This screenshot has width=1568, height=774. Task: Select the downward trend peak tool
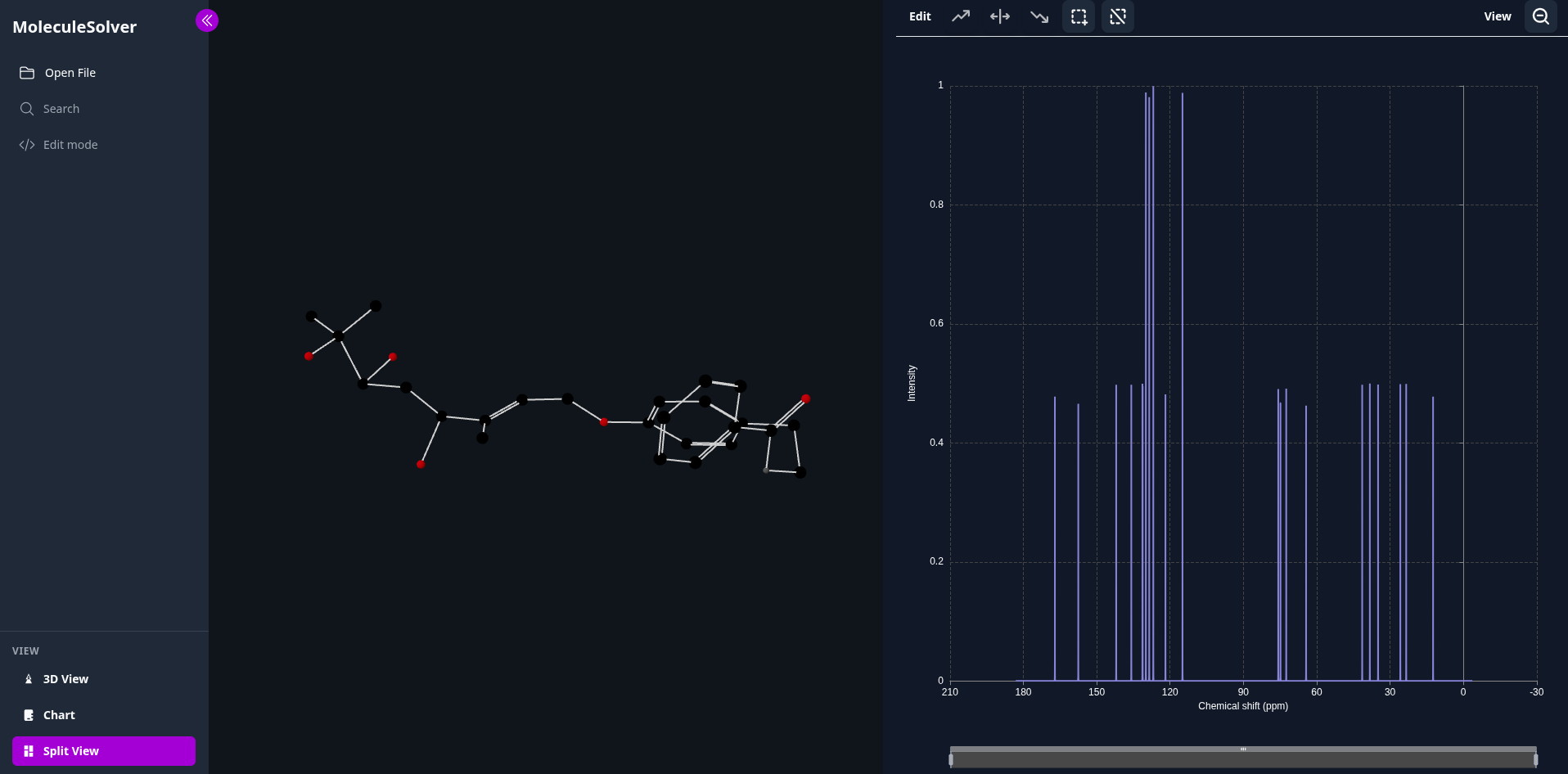(1039, 16)
